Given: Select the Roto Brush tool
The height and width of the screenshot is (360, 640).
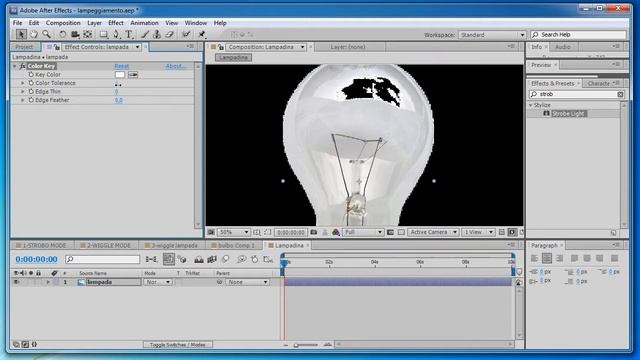Looking at the screenshot, I should tap(187, 35).
